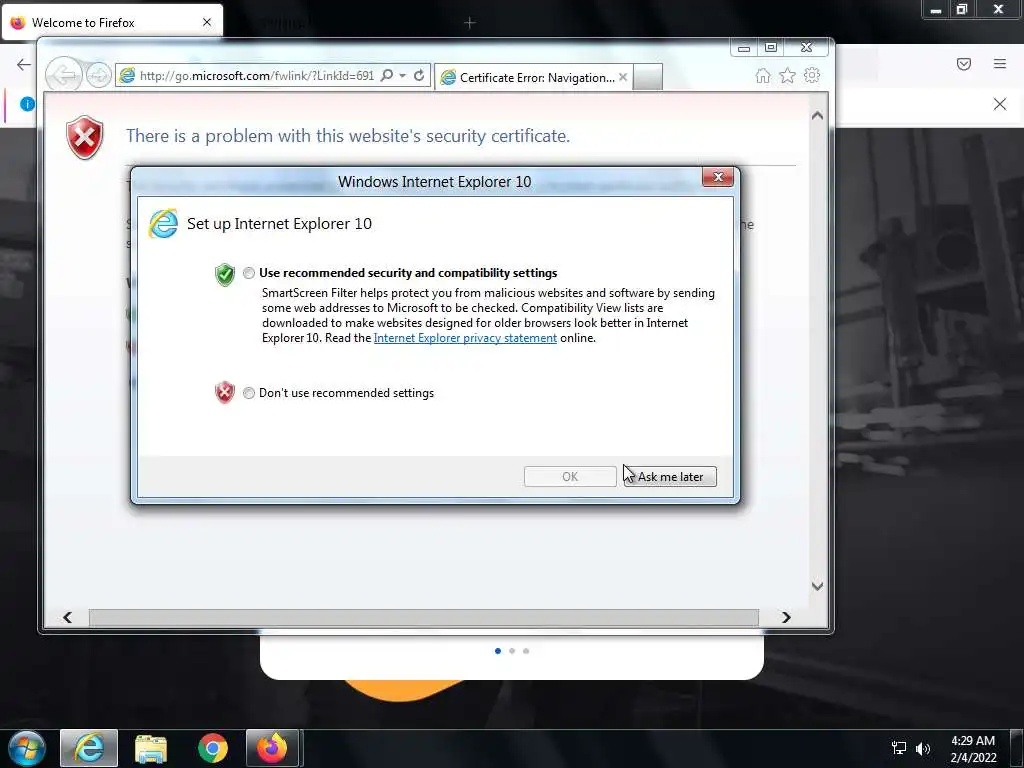Maximize the Internet Explorer window
The width and height of the screenshot is (1024, 768).
pyautogui.click(x=771, y=47)
